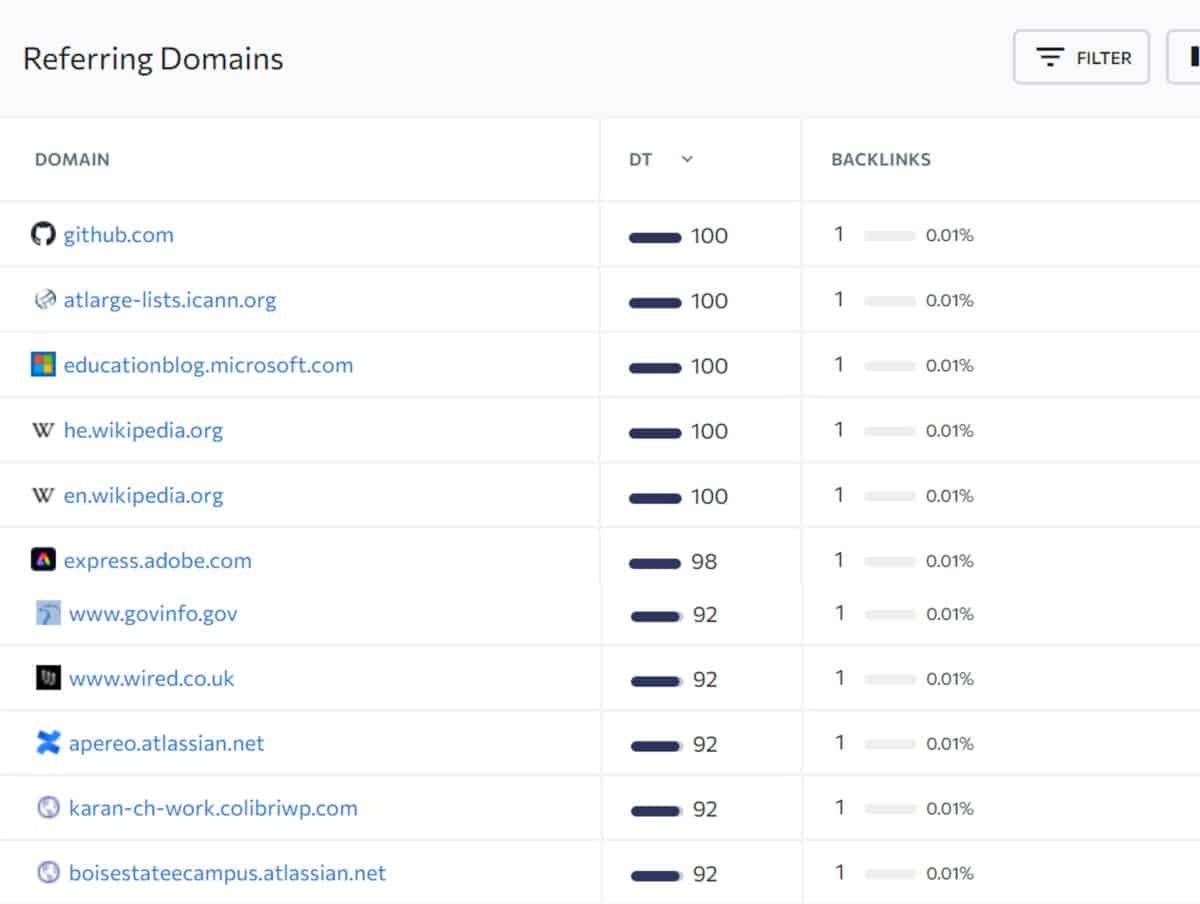This screenshot has width=1200, height=904.
Task: Click the Wikipedia W icon for he.wikipedia.org
Action: [x=44, y=429]
